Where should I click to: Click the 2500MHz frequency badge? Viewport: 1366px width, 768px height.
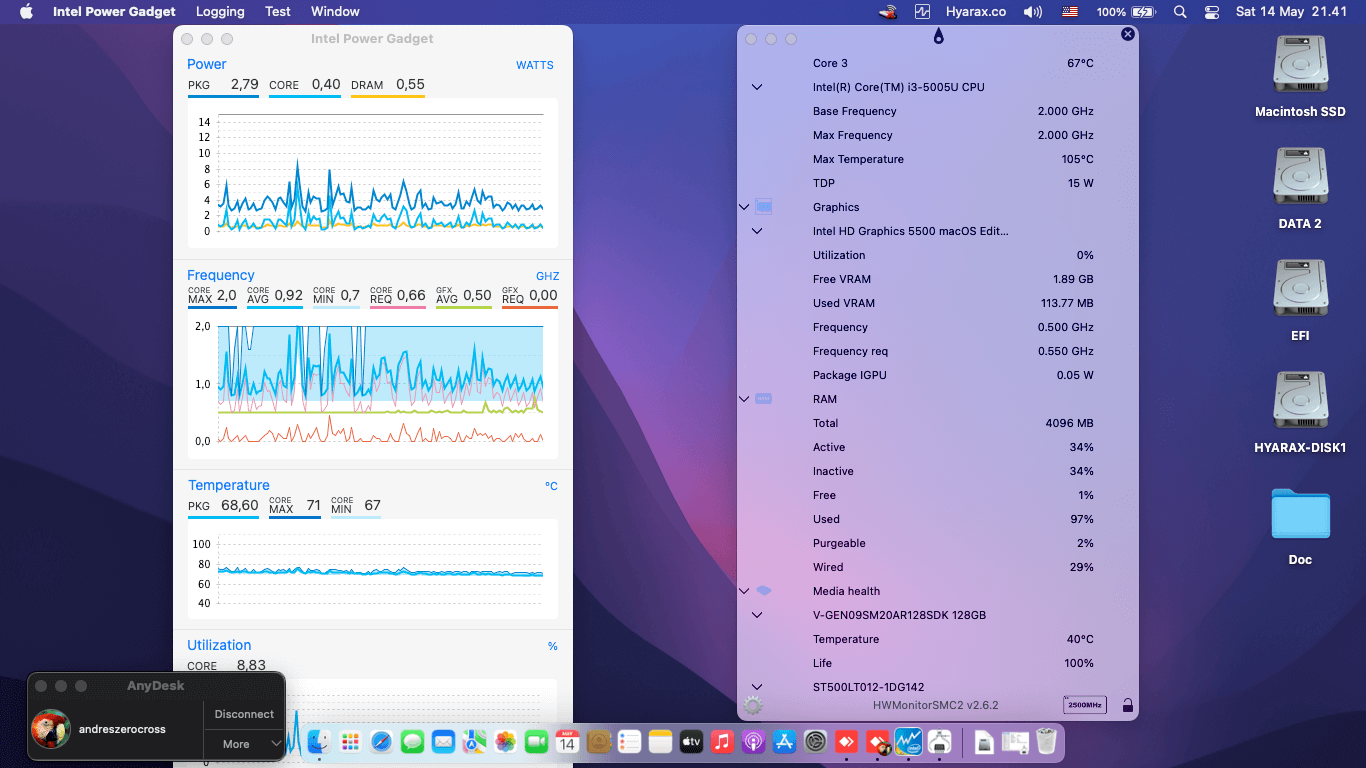coord(1086,705)
